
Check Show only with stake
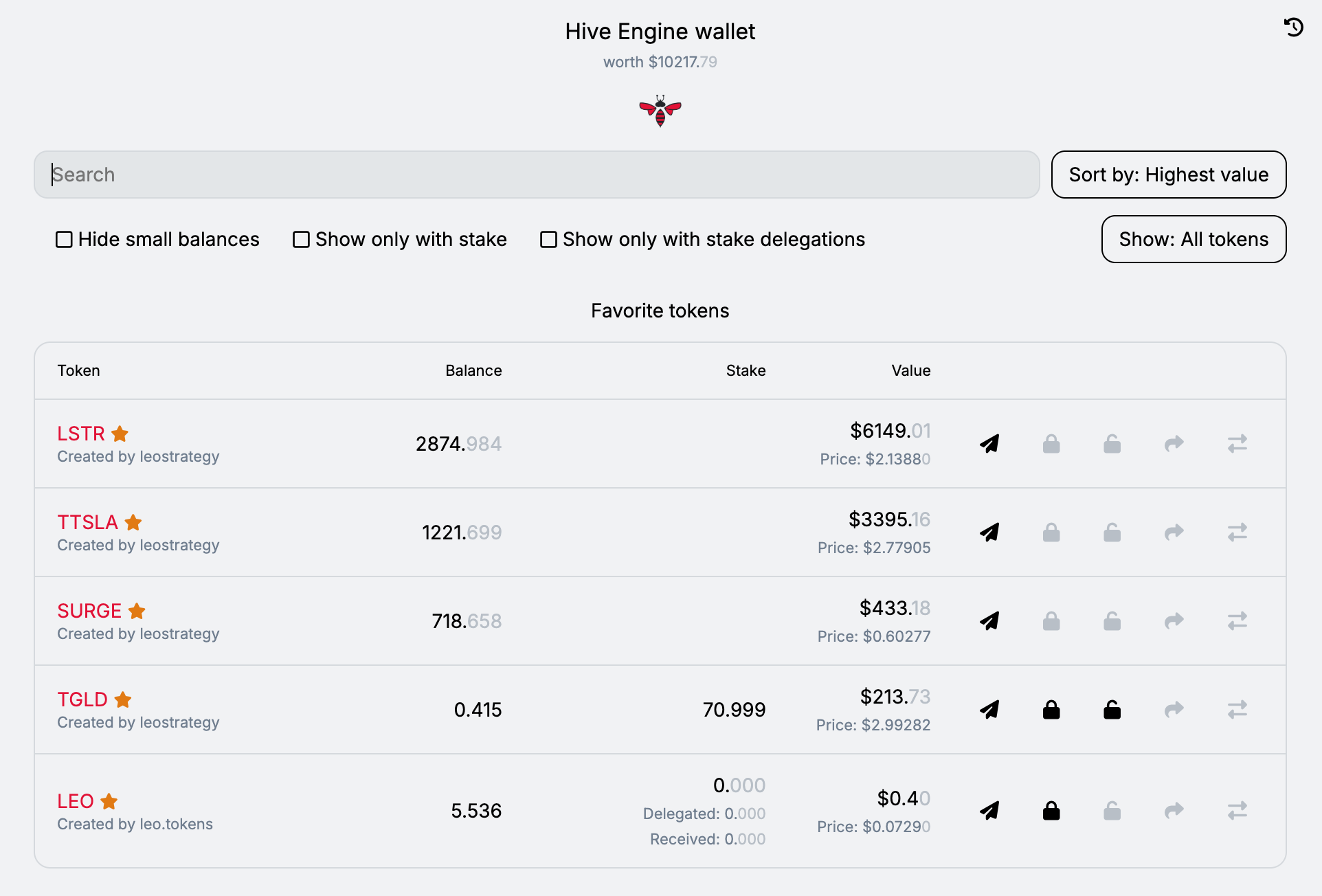[301, 239]
